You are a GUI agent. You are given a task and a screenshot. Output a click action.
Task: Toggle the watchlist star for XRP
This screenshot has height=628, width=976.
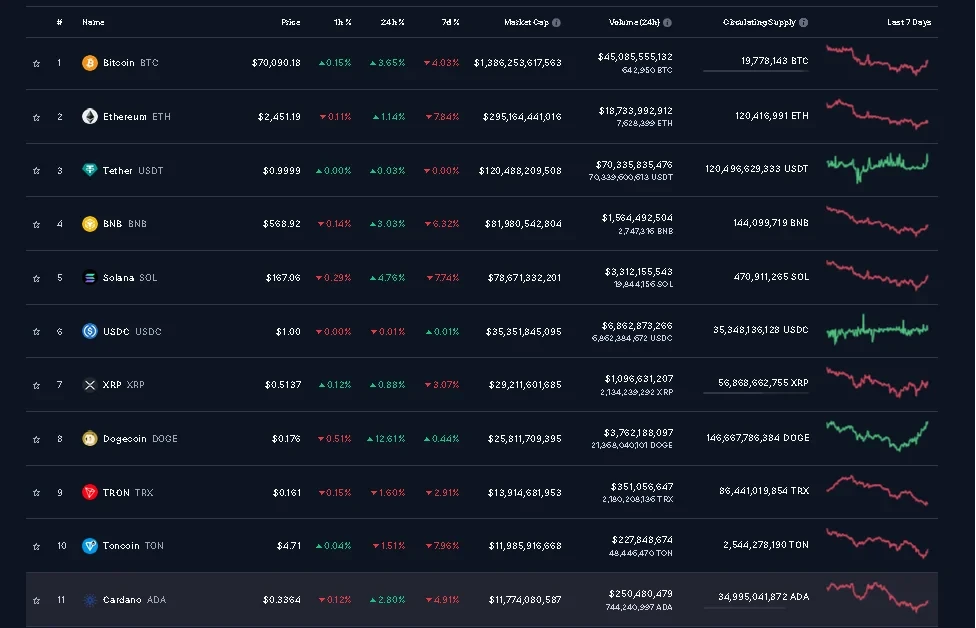coord(36,385)
